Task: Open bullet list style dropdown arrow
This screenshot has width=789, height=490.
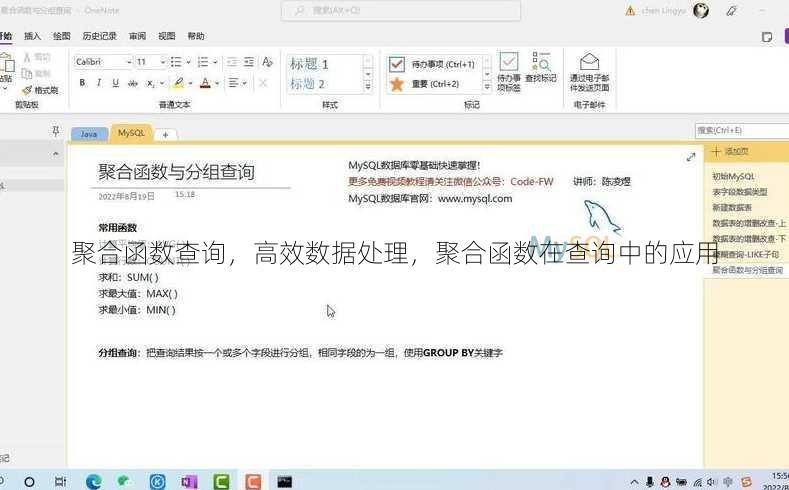Action: (188, 62)
